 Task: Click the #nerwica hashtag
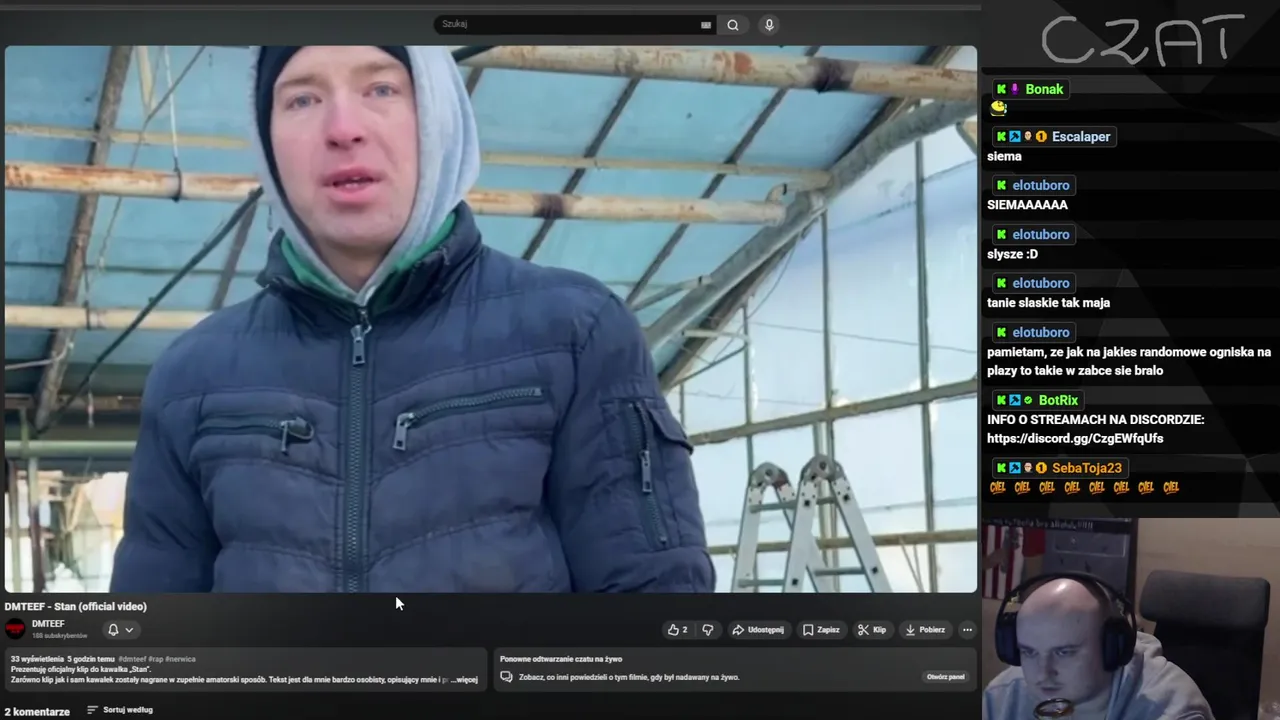181,659
